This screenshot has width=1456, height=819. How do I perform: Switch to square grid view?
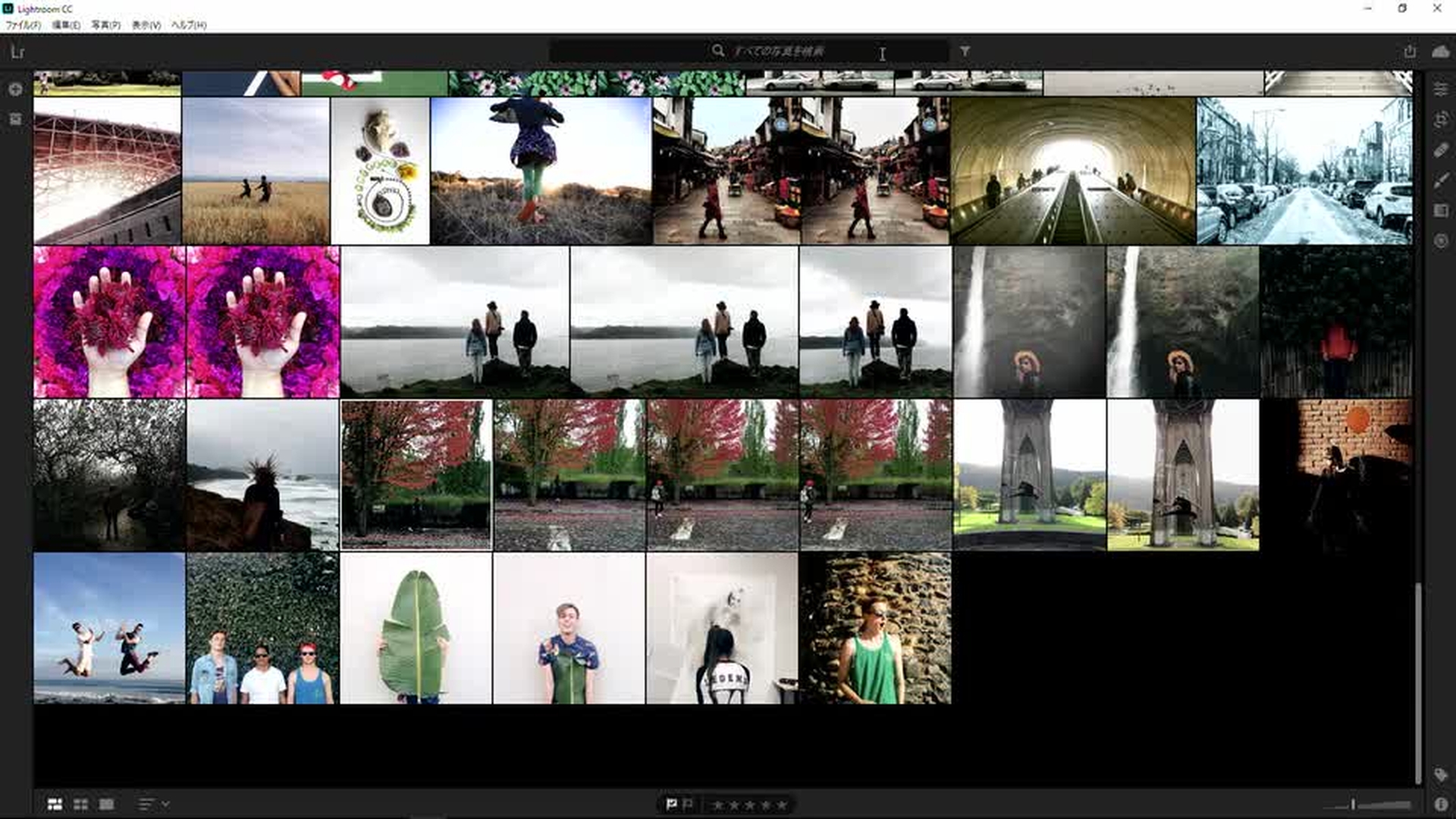click(80, 805)
